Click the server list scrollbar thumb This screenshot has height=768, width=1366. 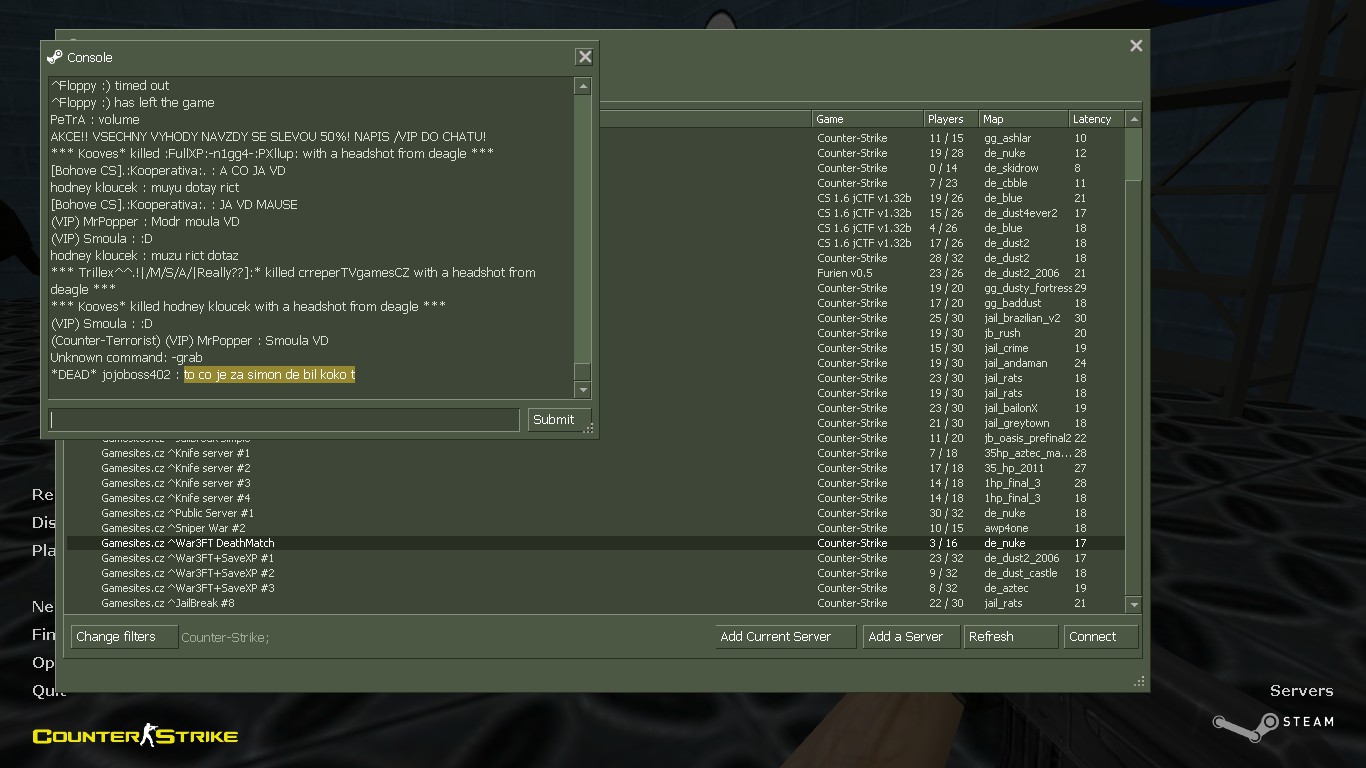coord(1133,154)
